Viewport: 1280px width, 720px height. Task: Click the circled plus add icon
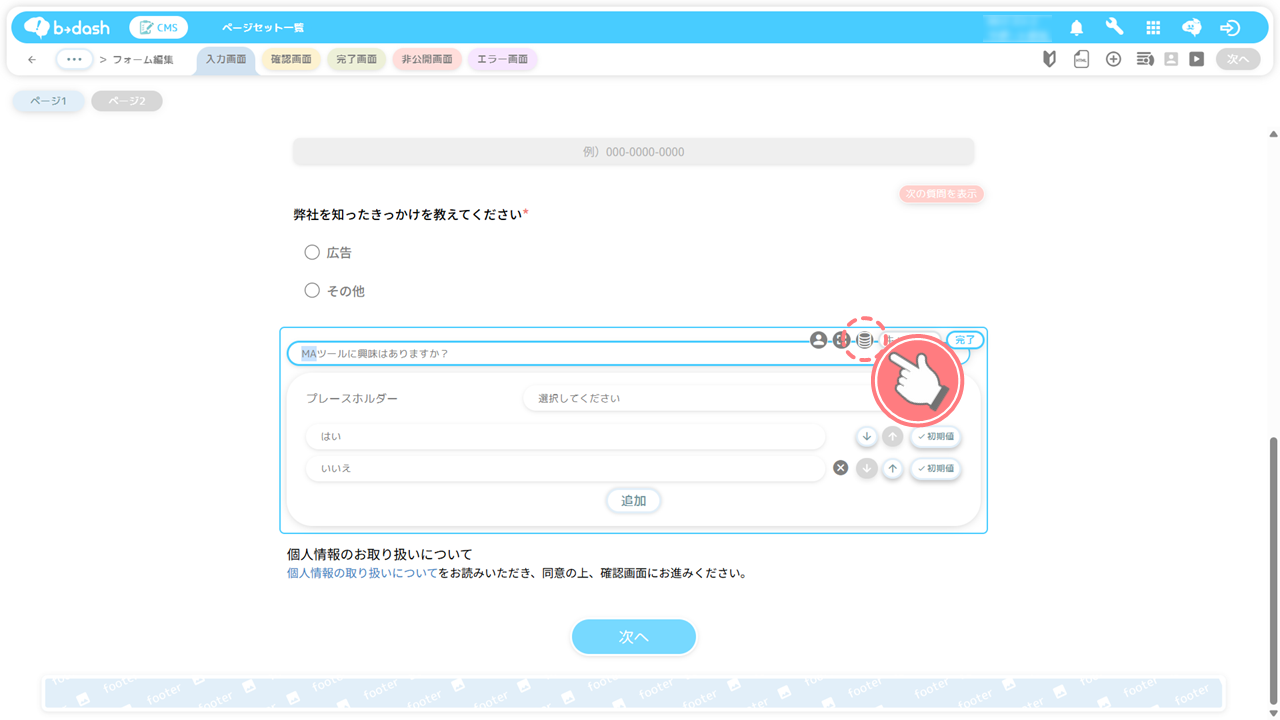[x=1113, y=60]
